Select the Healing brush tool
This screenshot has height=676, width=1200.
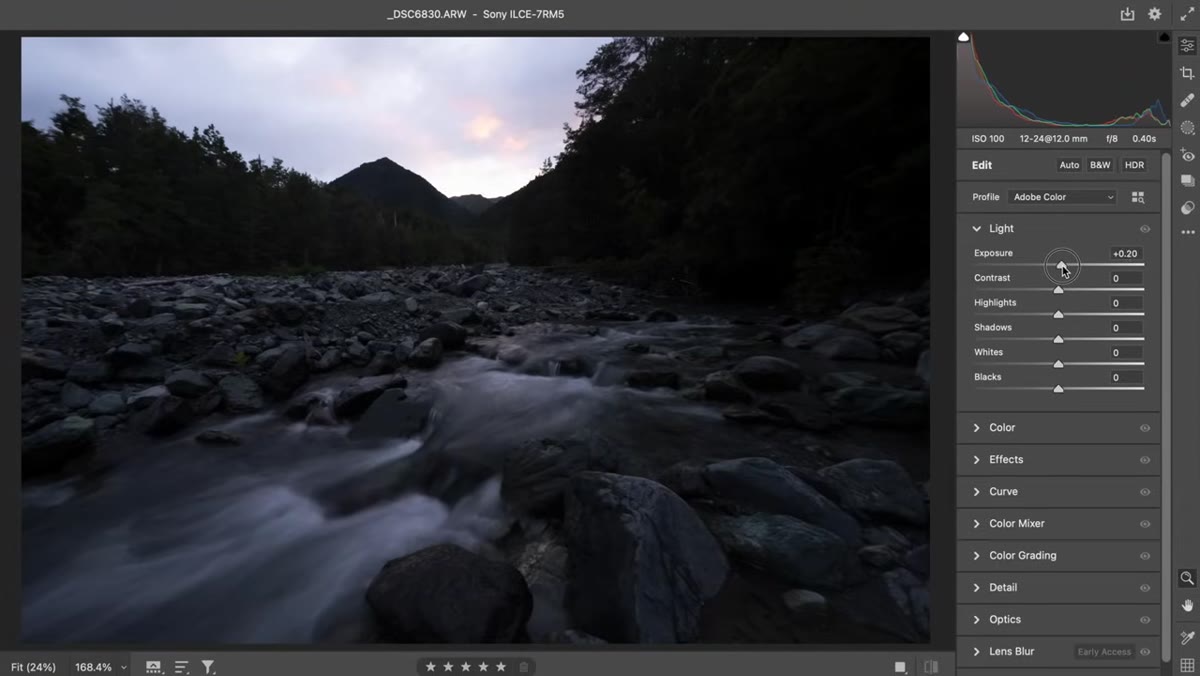[x=1187, y=100]
